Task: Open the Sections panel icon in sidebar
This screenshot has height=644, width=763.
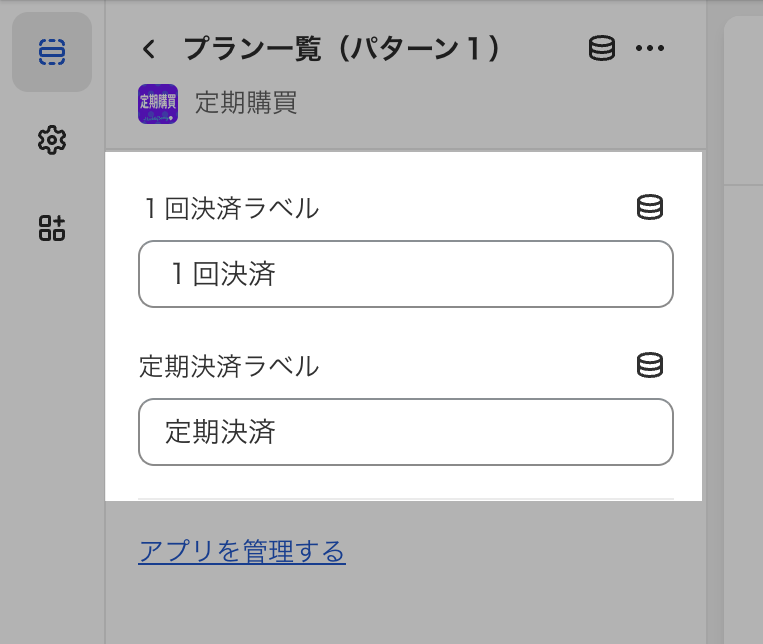Action: (x=52, y=52)
